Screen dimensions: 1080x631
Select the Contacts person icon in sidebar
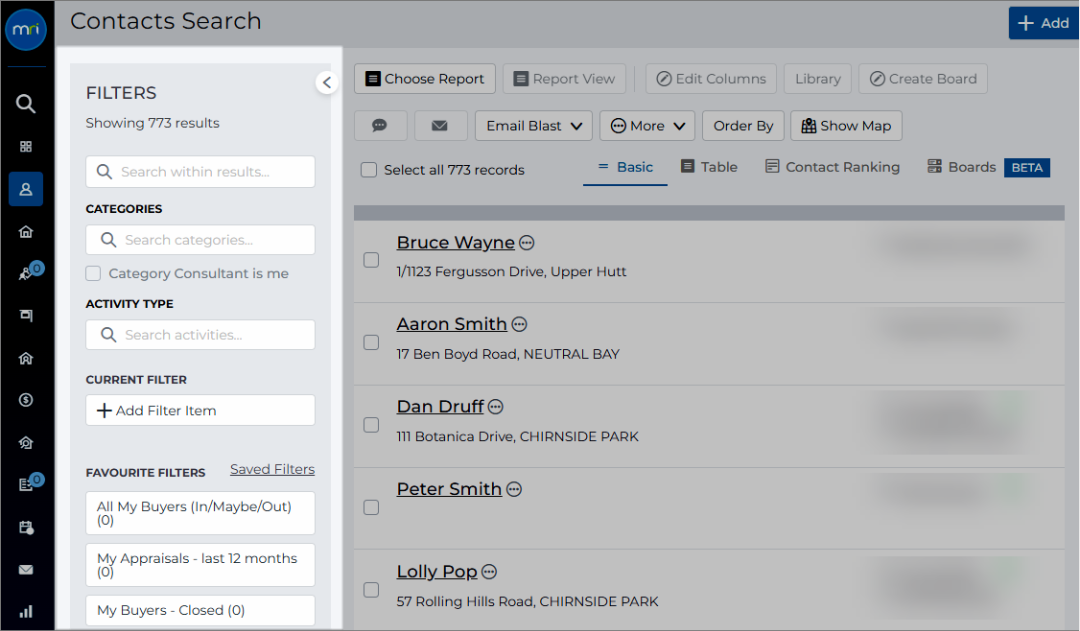[x=26, y=189]
